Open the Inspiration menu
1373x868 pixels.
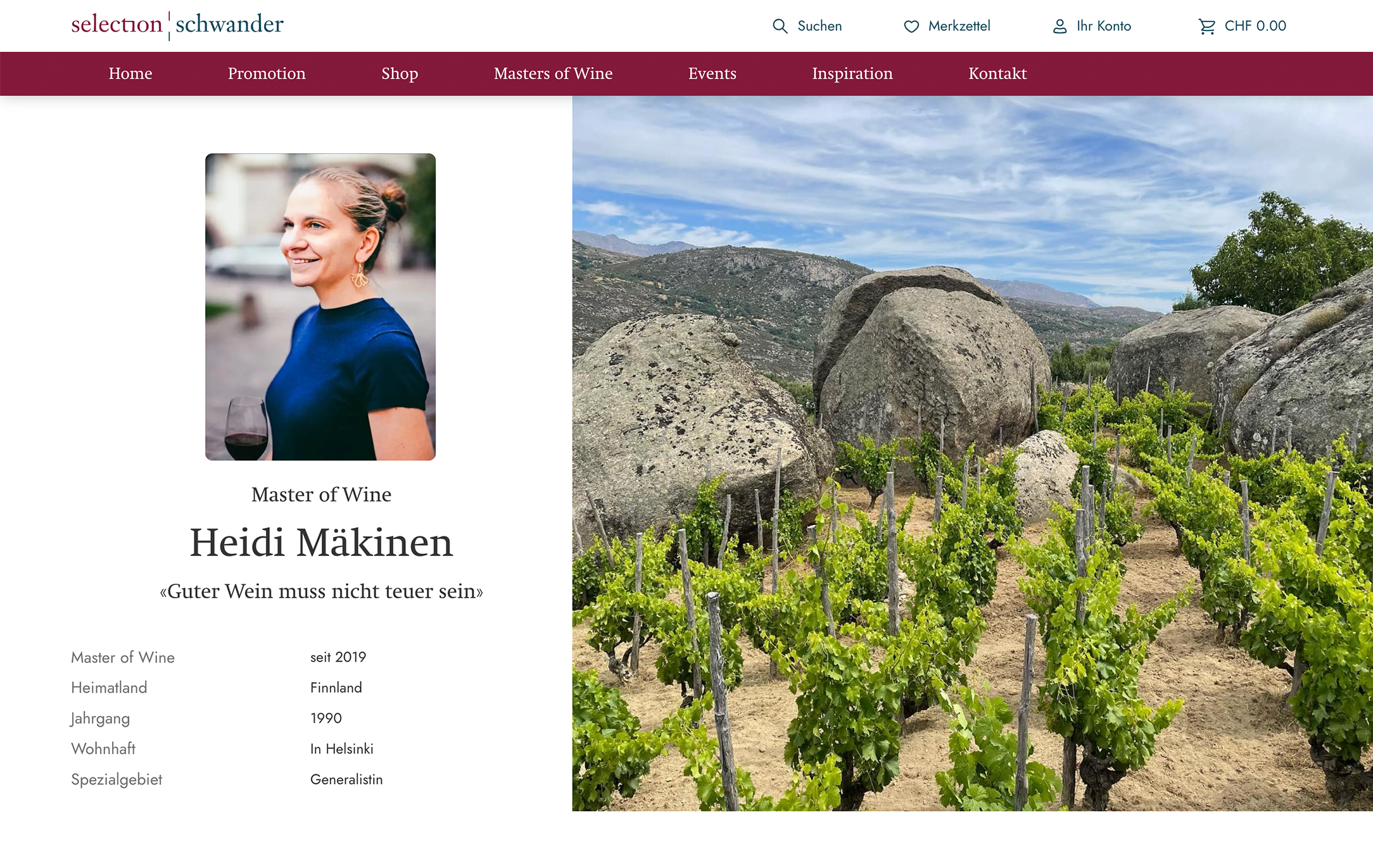coord(852,73)
